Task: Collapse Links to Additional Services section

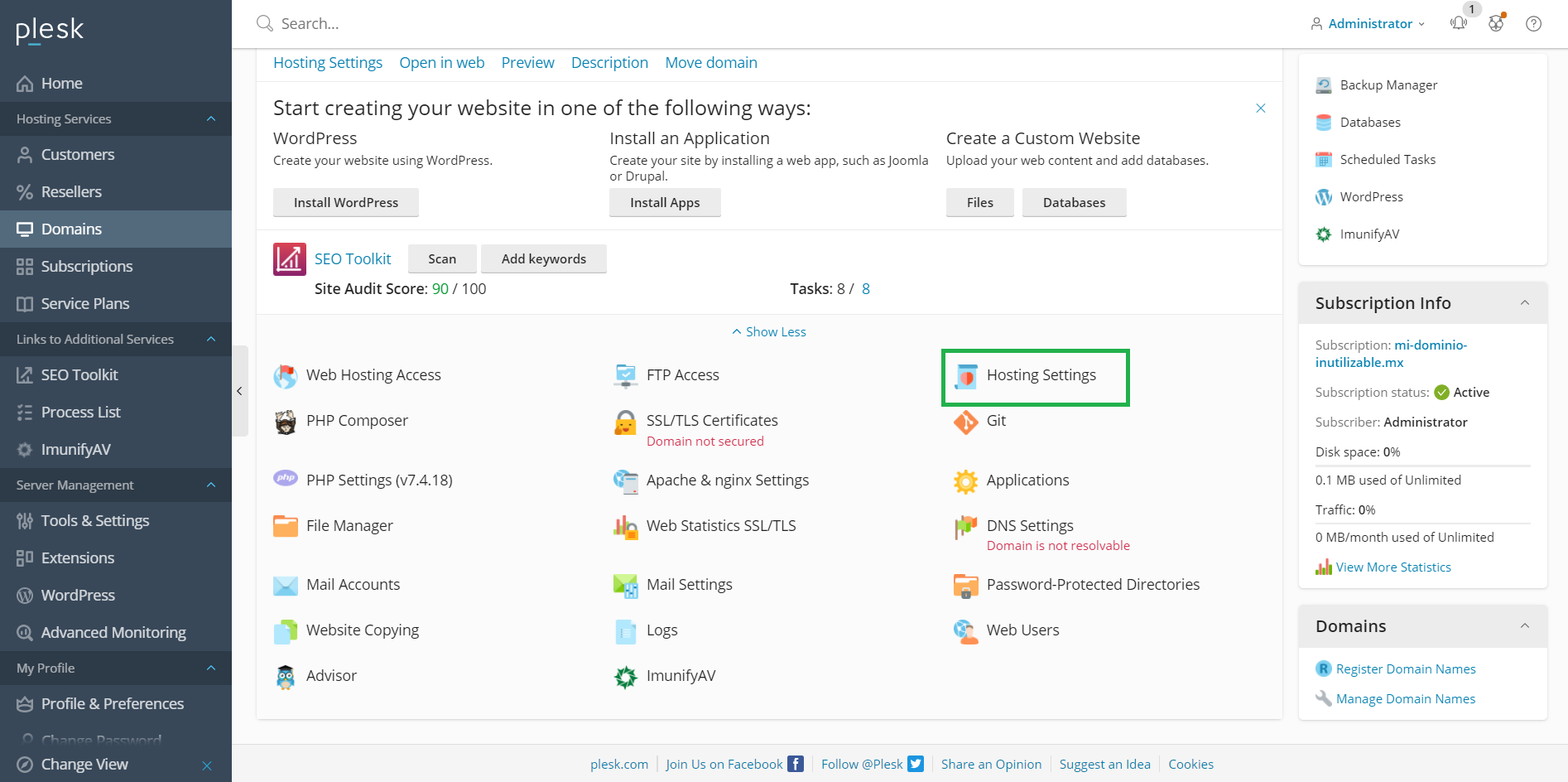Action: (x=211, y=340)
